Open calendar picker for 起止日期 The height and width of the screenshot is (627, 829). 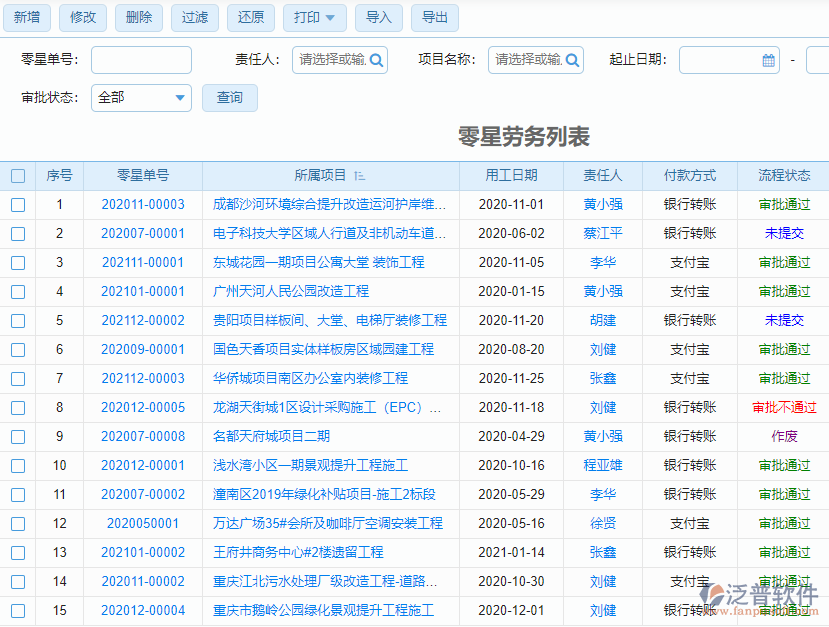(768, 60)
